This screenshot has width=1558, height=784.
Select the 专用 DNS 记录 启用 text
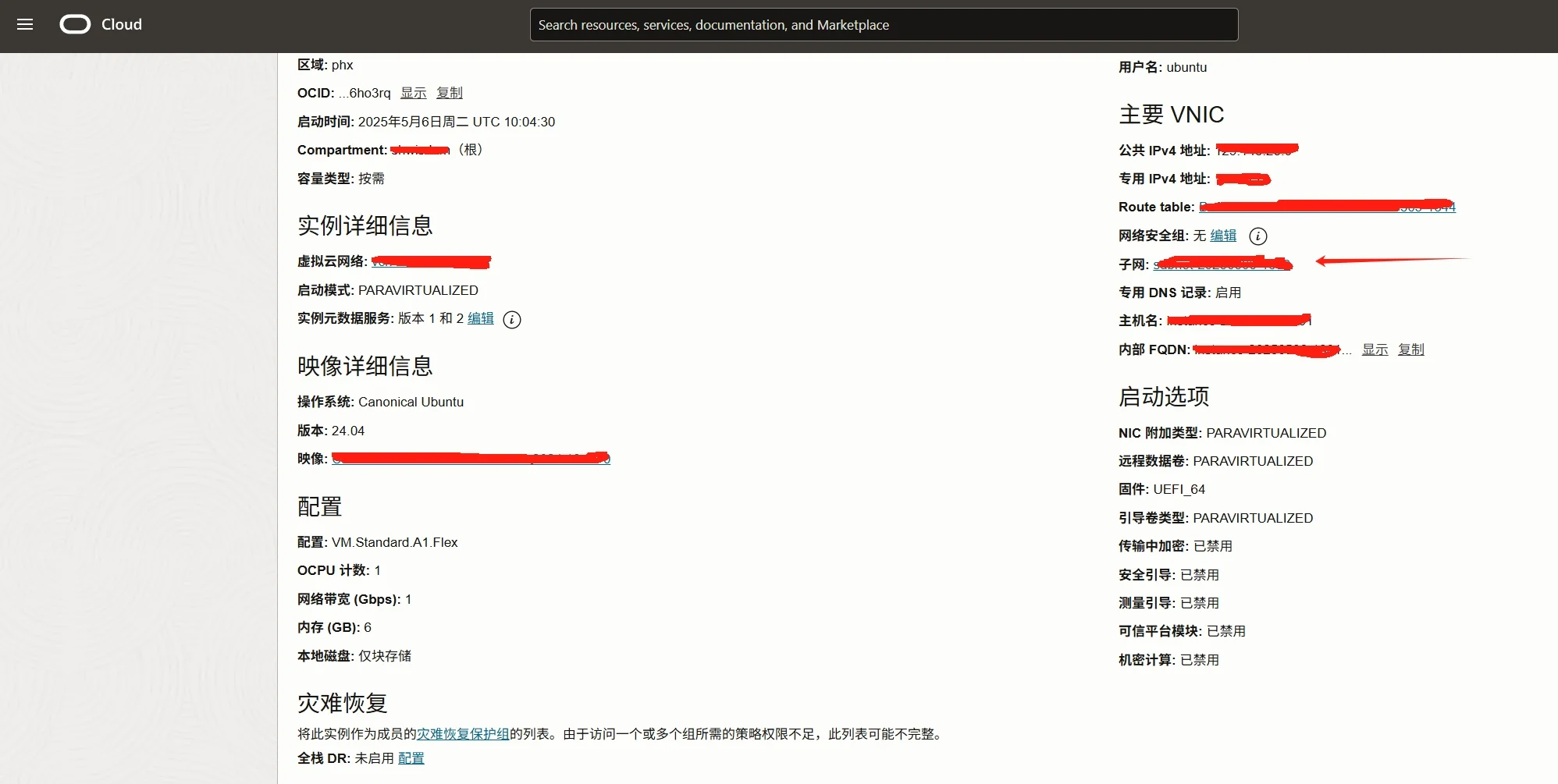1179,293
